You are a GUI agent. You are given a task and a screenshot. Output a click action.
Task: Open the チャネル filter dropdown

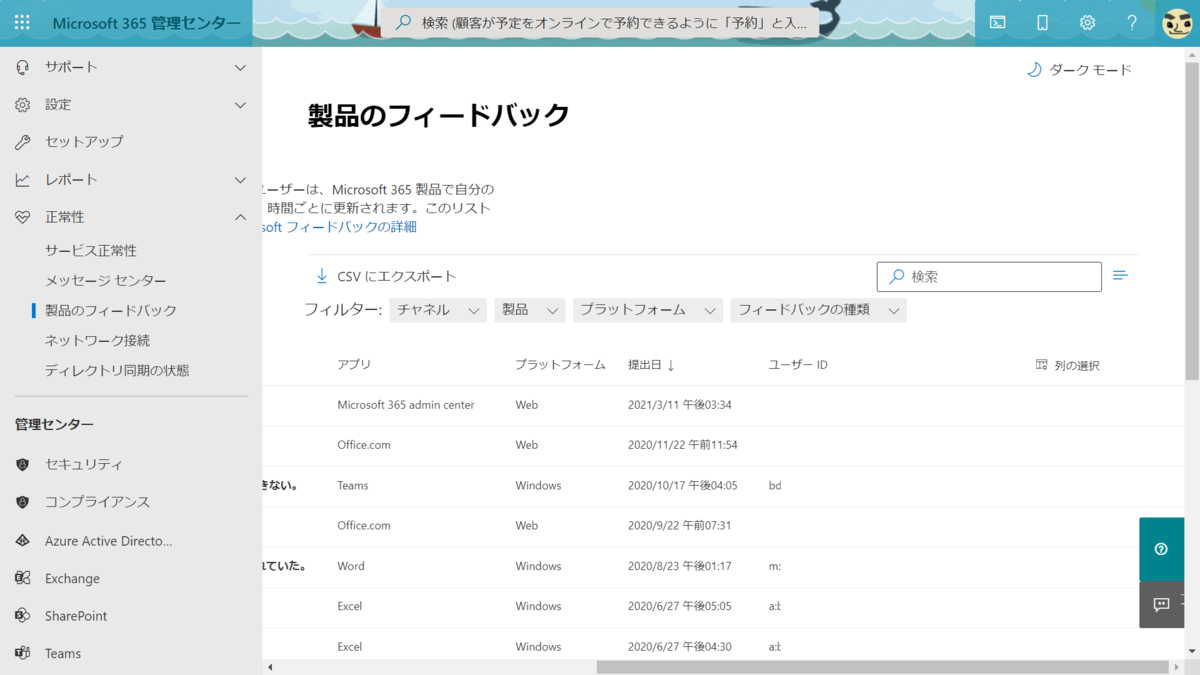(x=438, y=310)
